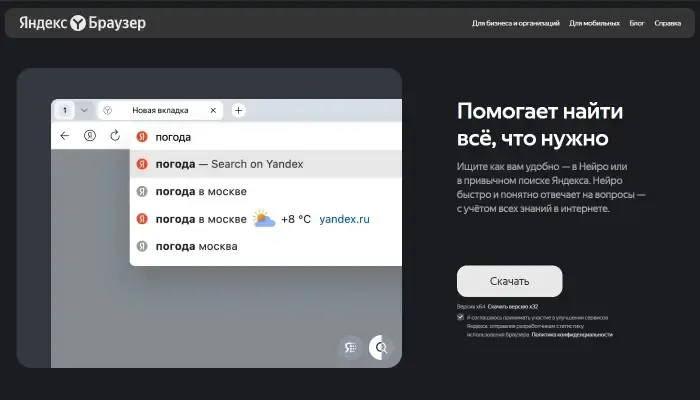
Task: Click the red Я icon in address bar
Action: pyautogui.click(x=142, y=137)
